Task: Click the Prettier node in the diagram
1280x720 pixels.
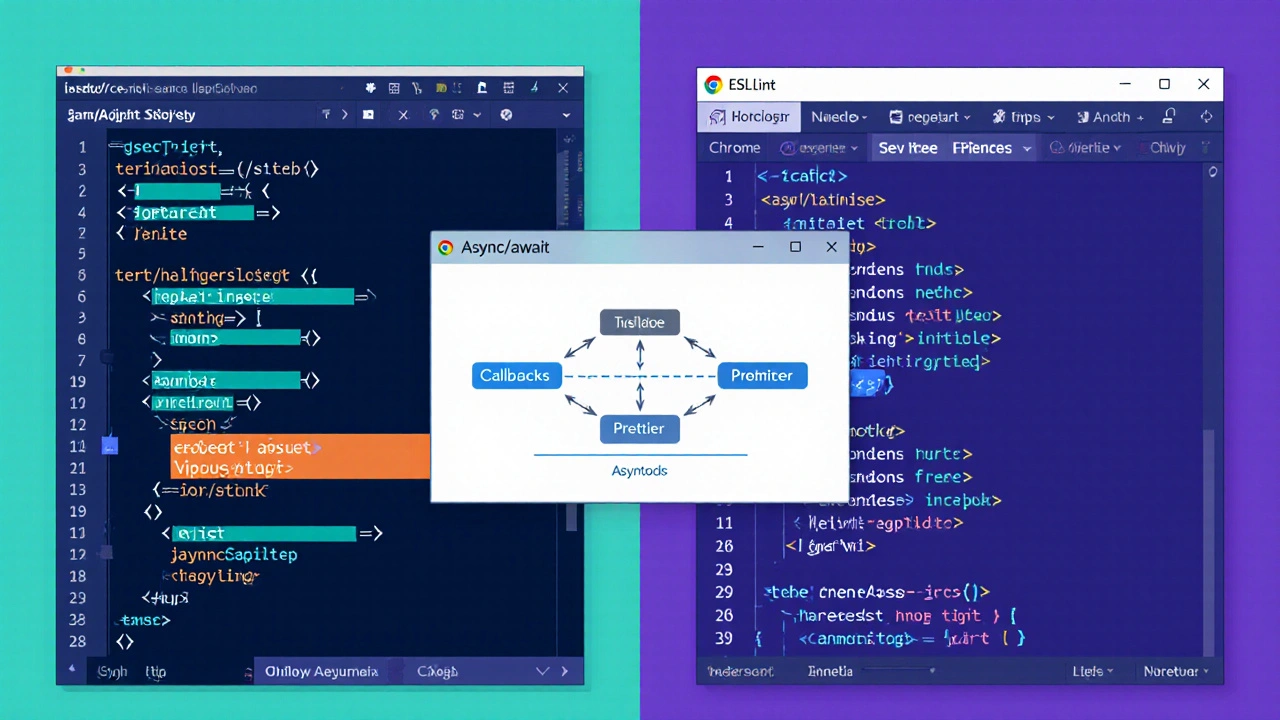Action: (x=639, y=428)
